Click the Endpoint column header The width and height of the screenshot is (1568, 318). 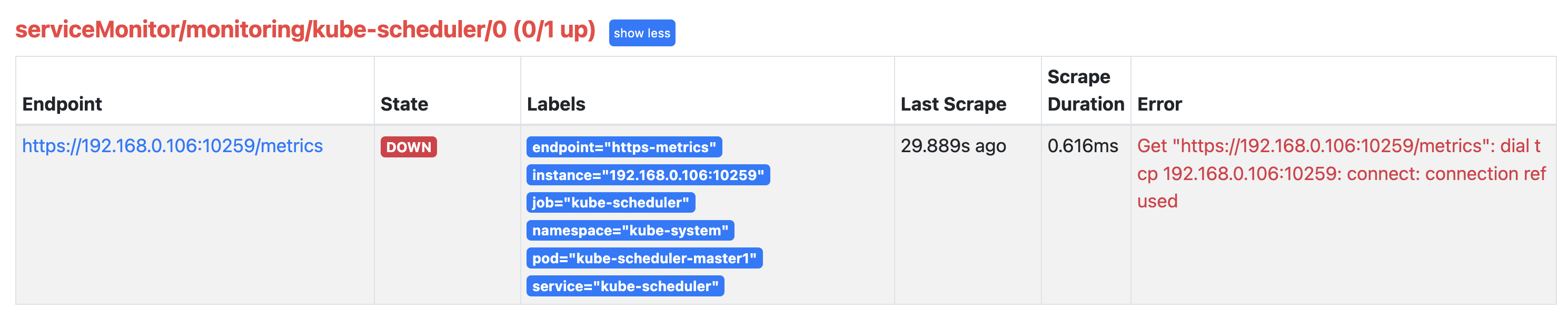pos(62,104)
